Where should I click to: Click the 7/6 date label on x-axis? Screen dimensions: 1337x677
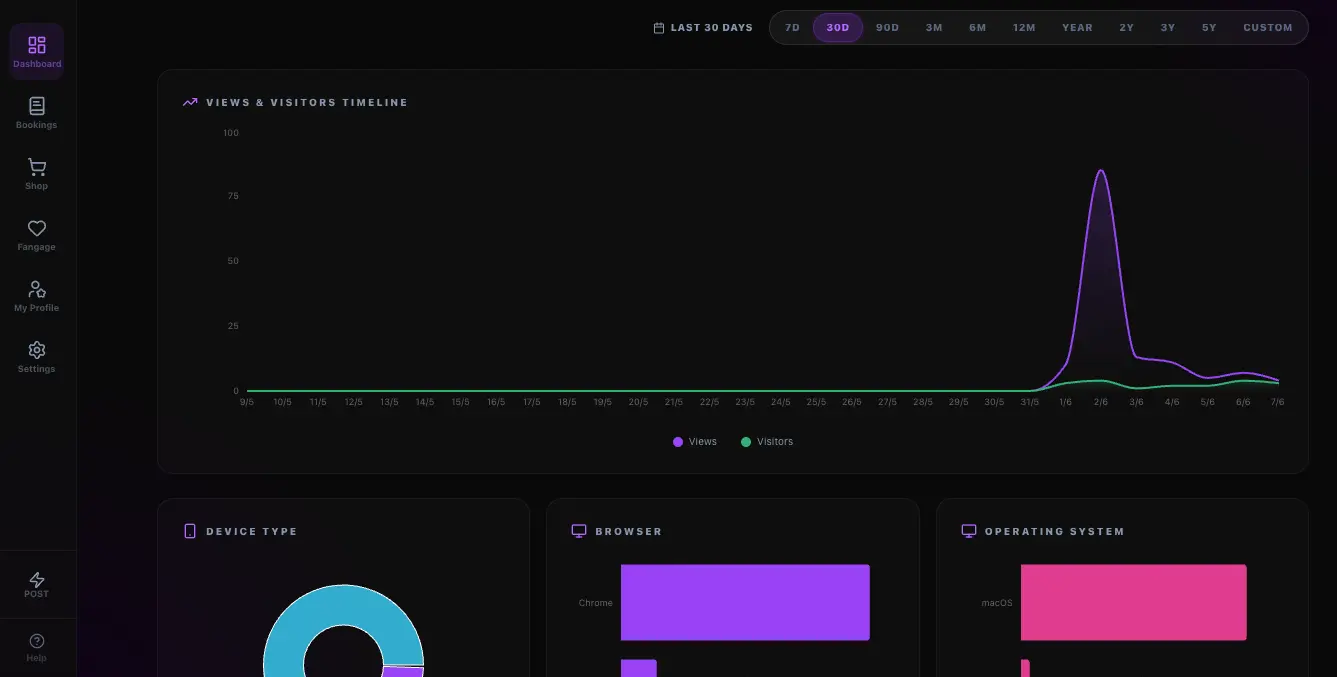click(1277, 402)
